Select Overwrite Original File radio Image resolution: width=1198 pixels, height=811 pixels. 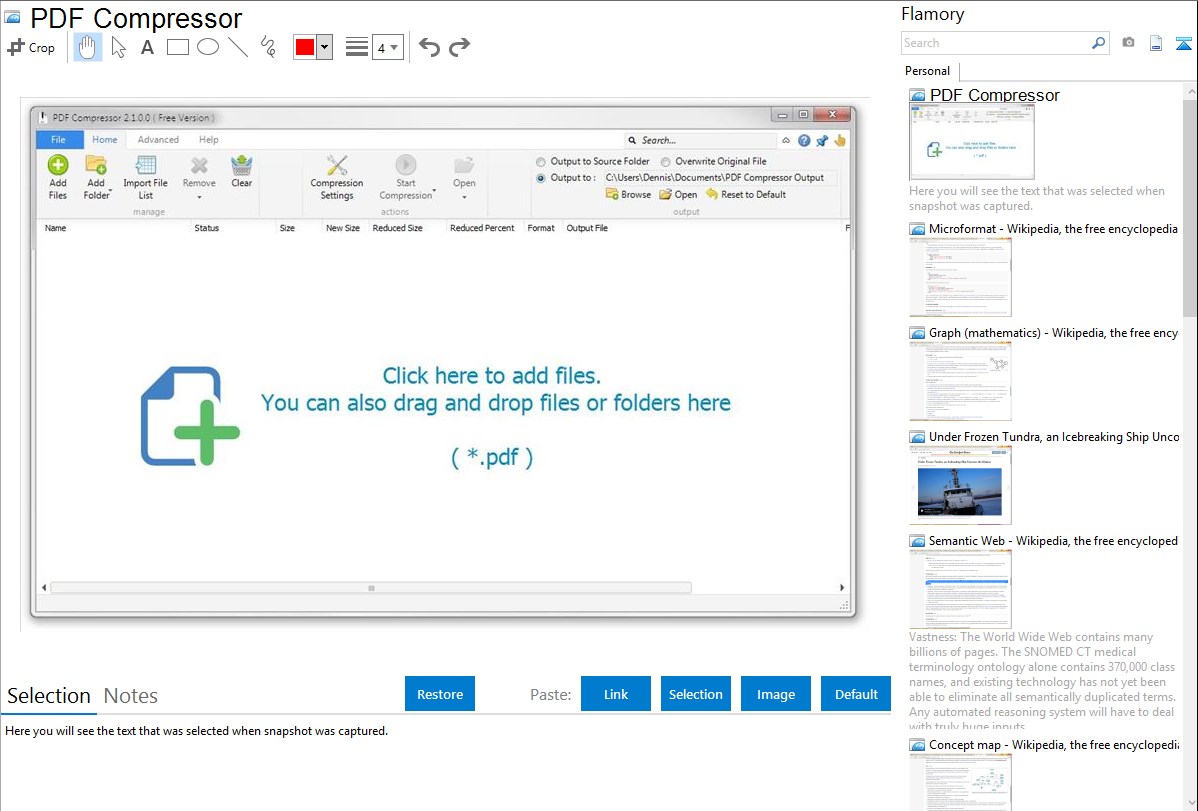665,162
